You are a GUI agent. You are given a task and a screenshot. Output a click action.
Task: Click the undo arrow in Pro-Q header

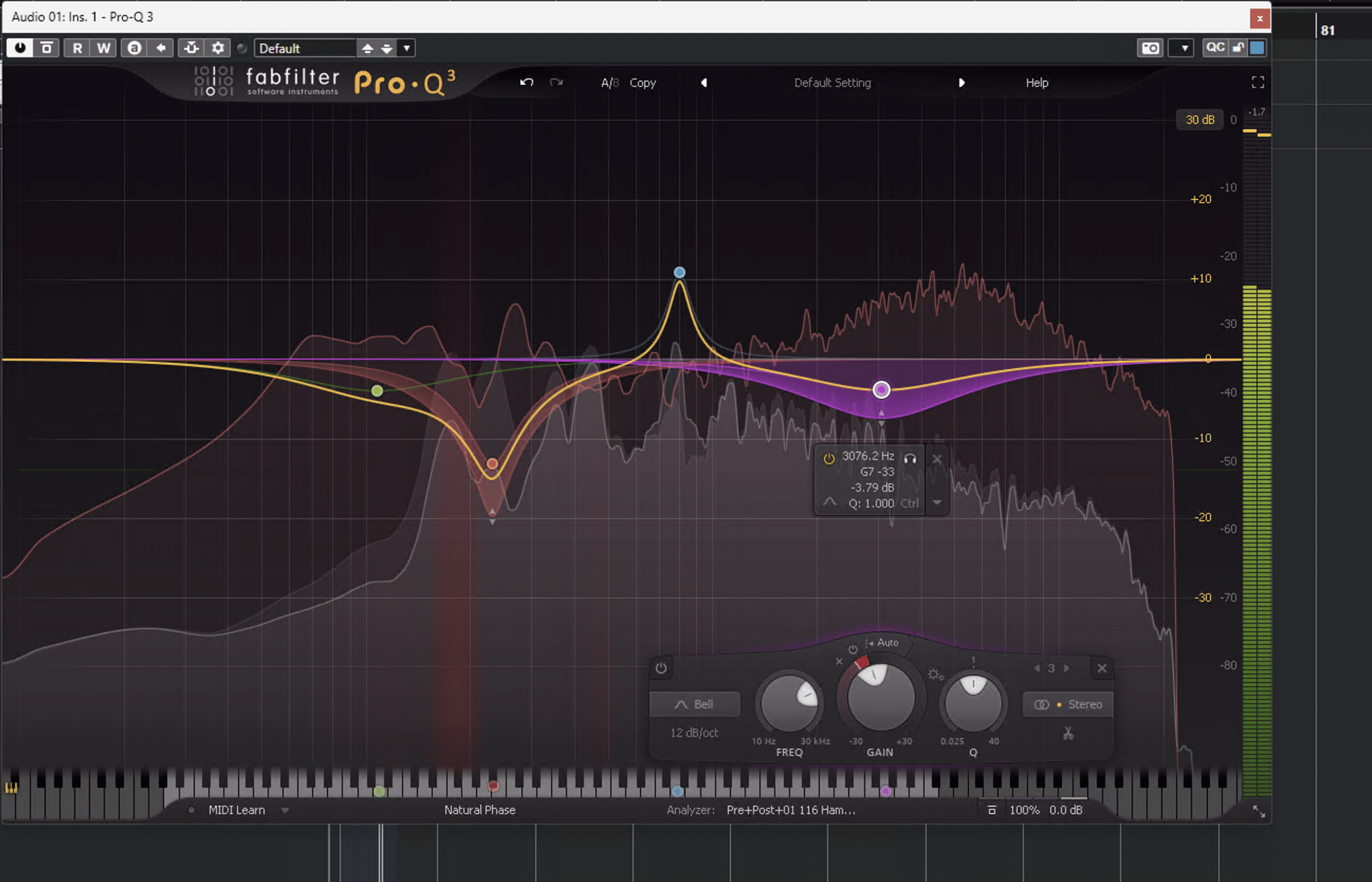tap(526, 83)
